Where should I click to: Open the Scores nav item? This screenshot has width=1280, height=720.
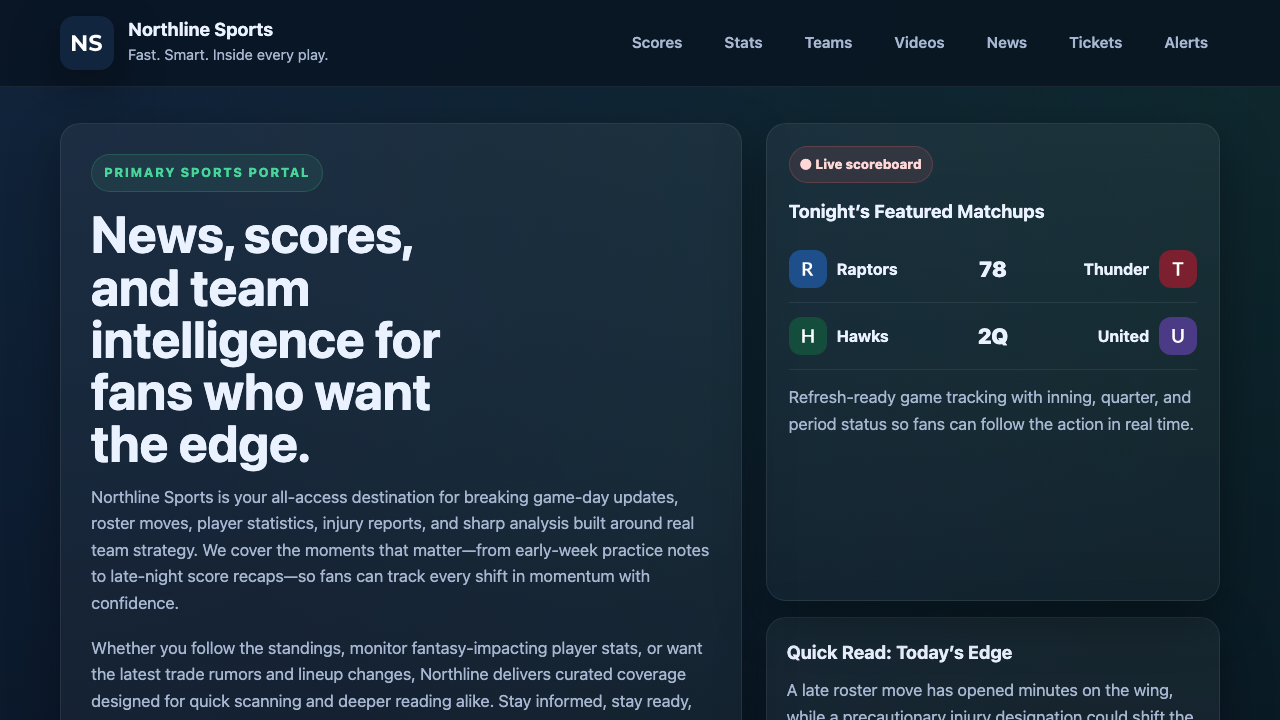click(657, 43)
